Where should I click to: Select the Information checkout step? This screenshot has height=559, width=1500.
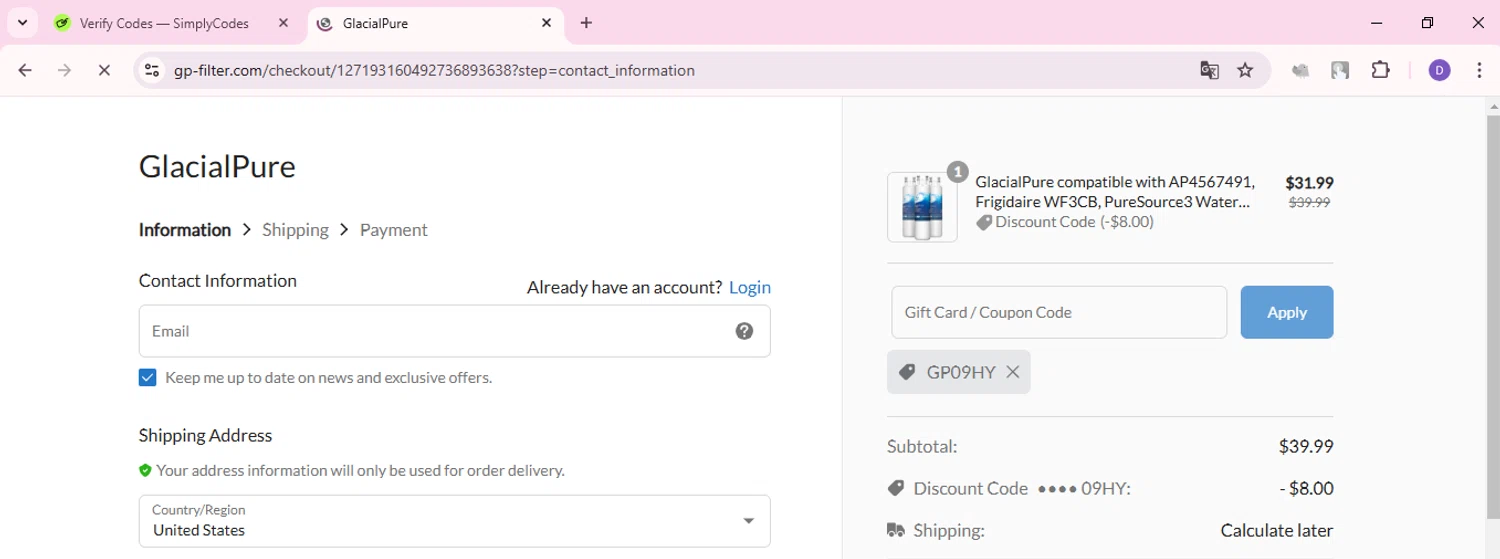coord(185,229)
